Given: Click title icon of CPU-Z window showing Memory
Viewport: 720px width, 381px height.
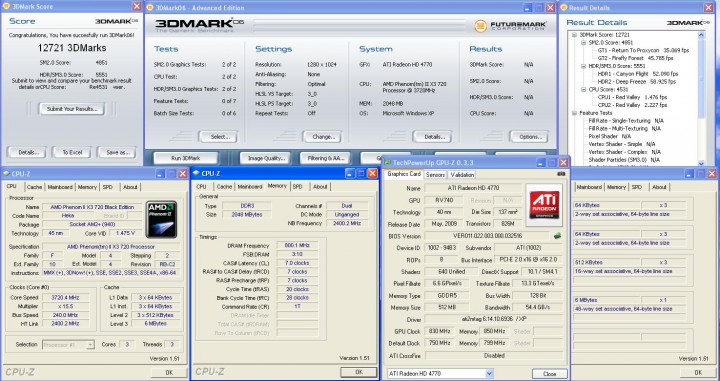Looking at the screenshot, I should pyautogui.click(x=197, y=173).
